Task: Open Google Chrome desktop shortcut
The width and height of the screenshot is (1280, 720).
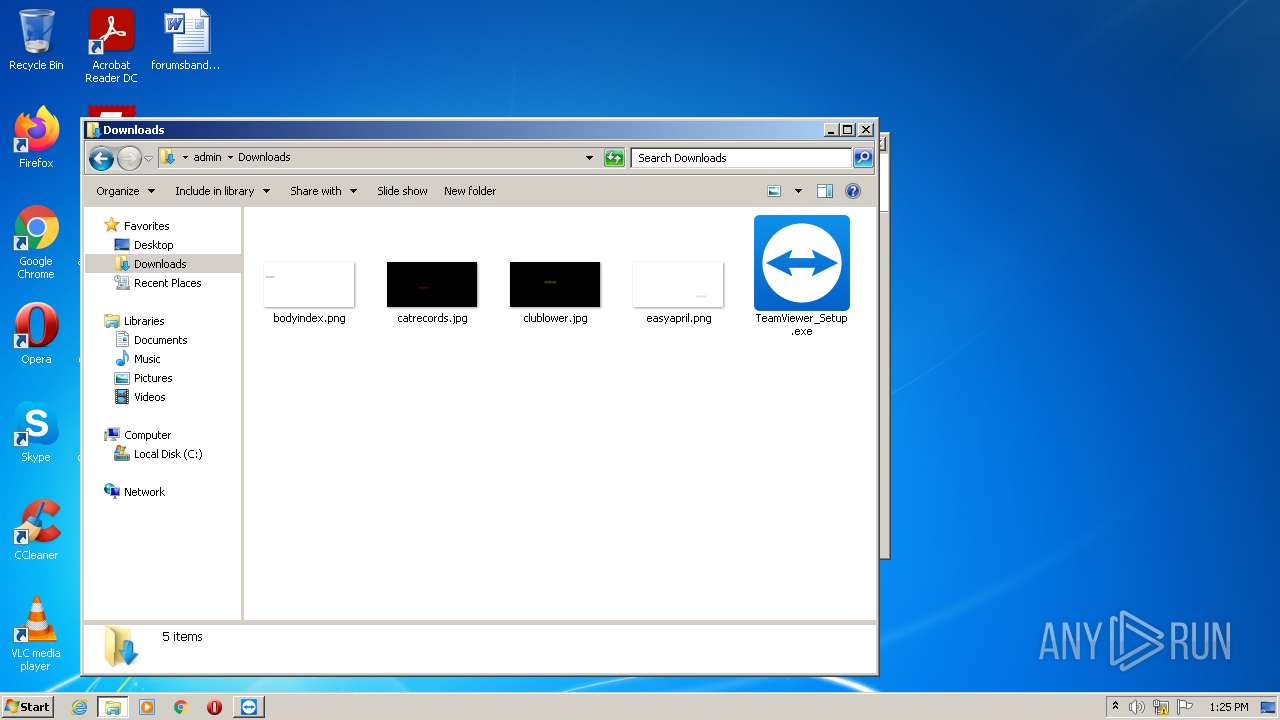Action: [x=36, y=241]
